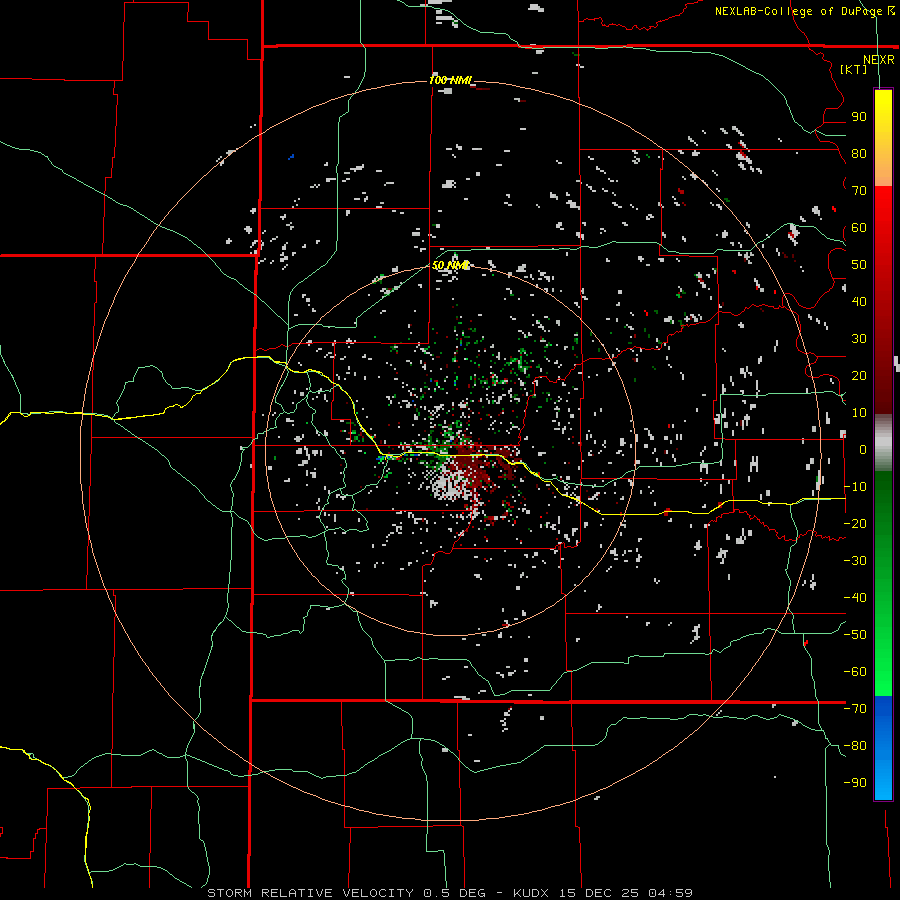The width and height of the screenshot is (900, 900).
Task: Click the -90 scale value
Action: (855, 783)
